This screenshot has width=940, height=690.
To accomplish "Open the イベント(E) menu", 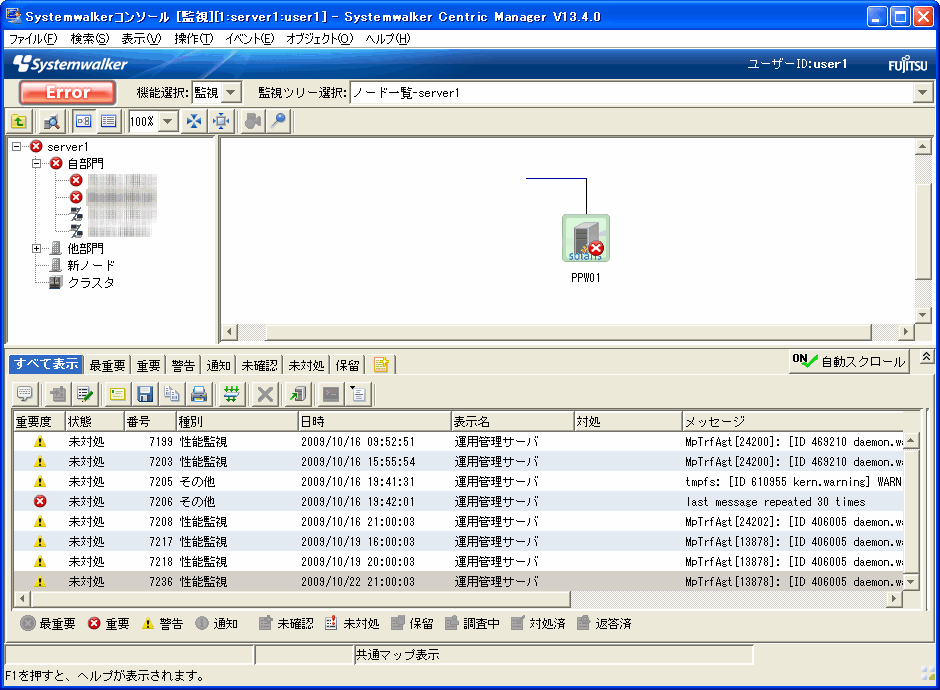I will 250,39.
